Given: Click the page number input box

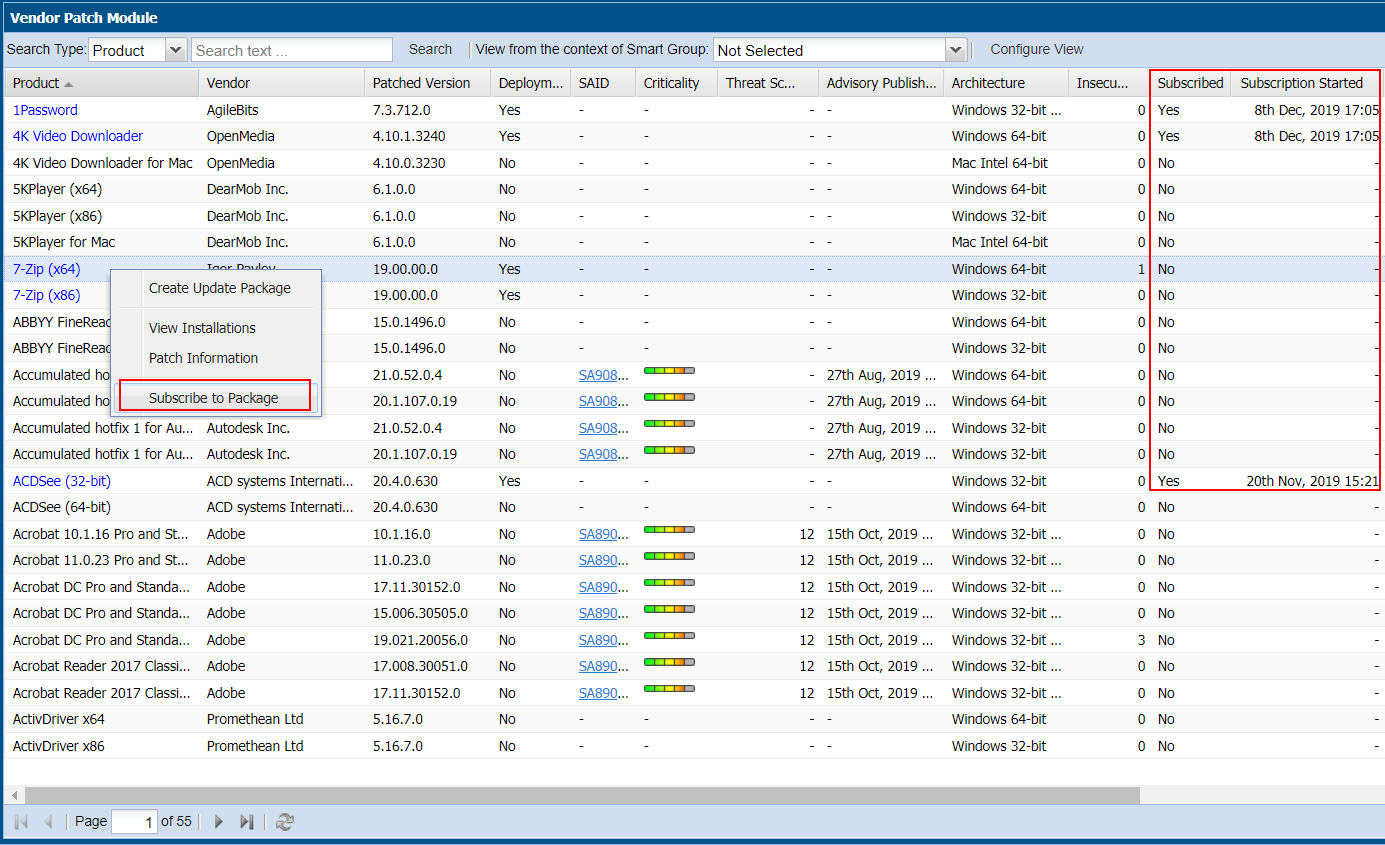Looking at the screenshot, I should pyautogui.click(x=134, y=822).
